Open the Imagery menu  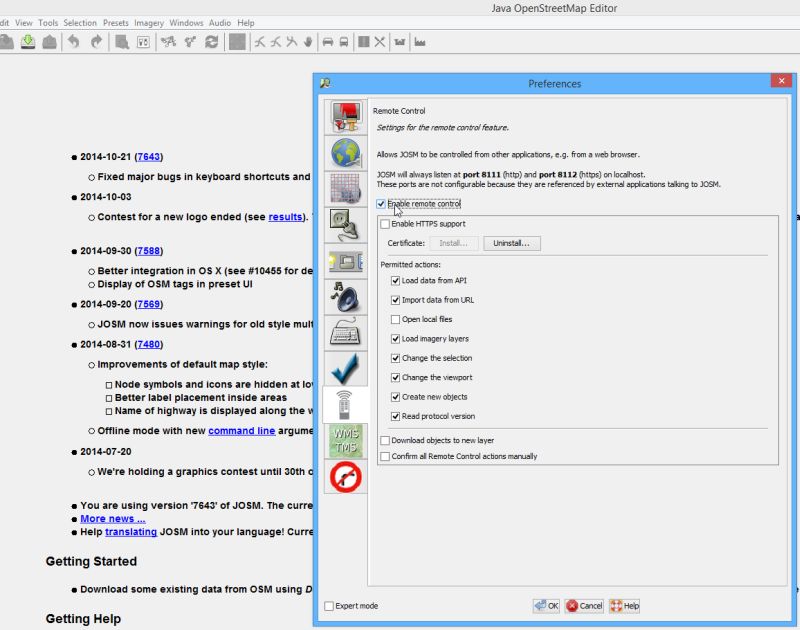click(149, 23)
